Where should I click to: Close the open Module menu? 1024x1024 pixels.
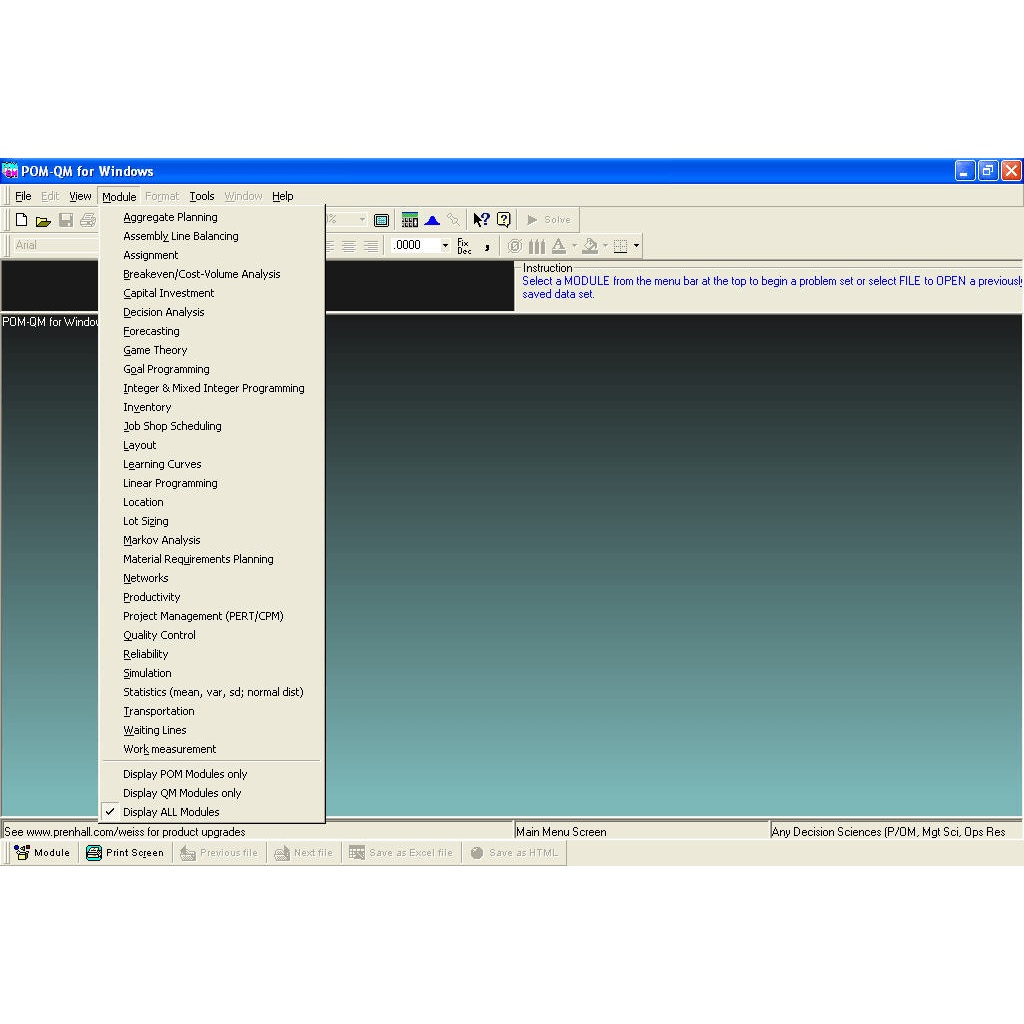pos(119,197)
